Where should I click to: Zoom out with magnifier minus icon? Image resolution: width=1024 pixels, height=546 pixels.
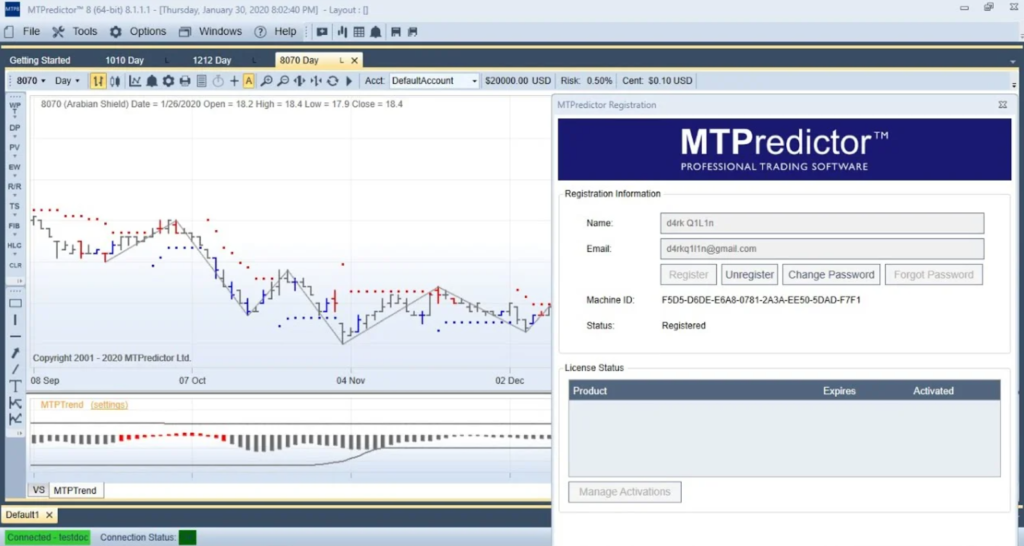click(283, 81)
